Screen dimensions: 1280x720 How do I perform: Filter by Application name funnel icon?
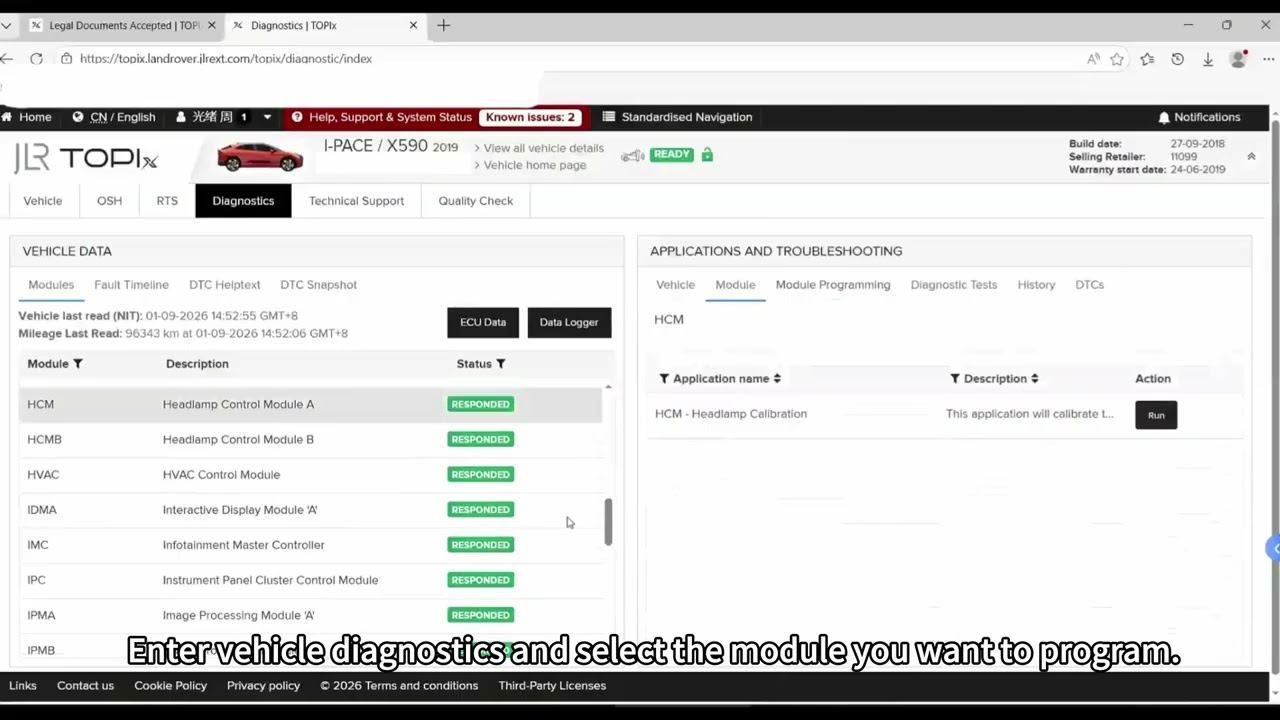tap(664, 379)
